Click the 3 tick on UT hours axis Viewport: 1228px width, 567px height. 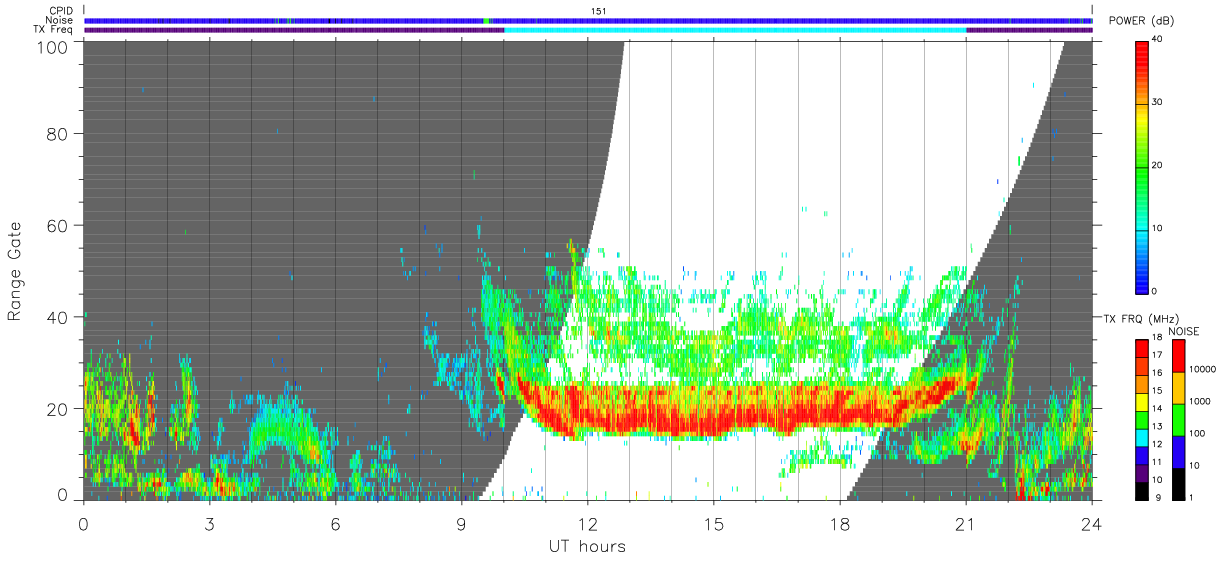tap(209, 524)
